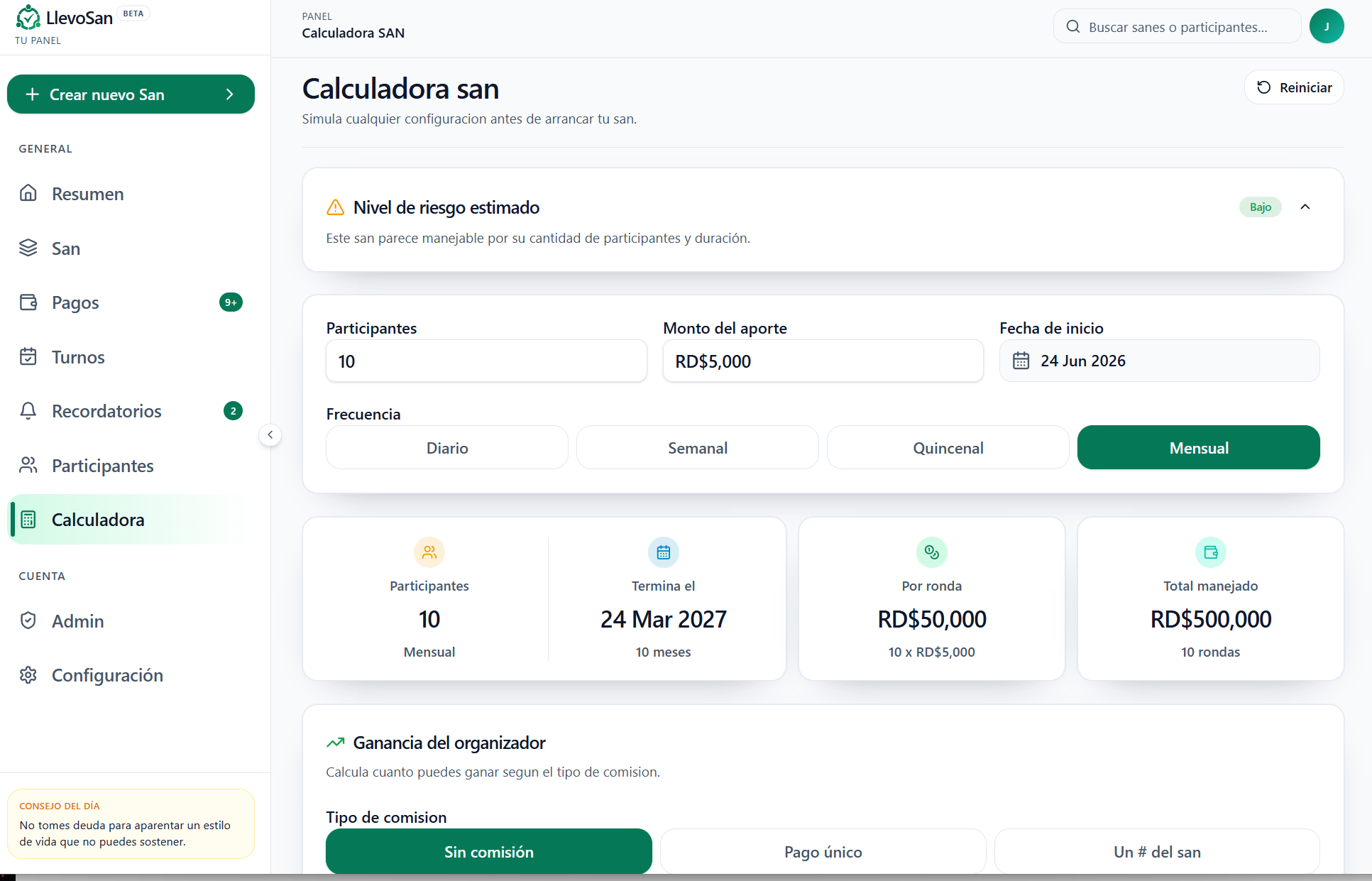Screen dimensions: 1372x881
Task: Click the 9+ badge on Pagos
Action: click(x=231, y=302)
